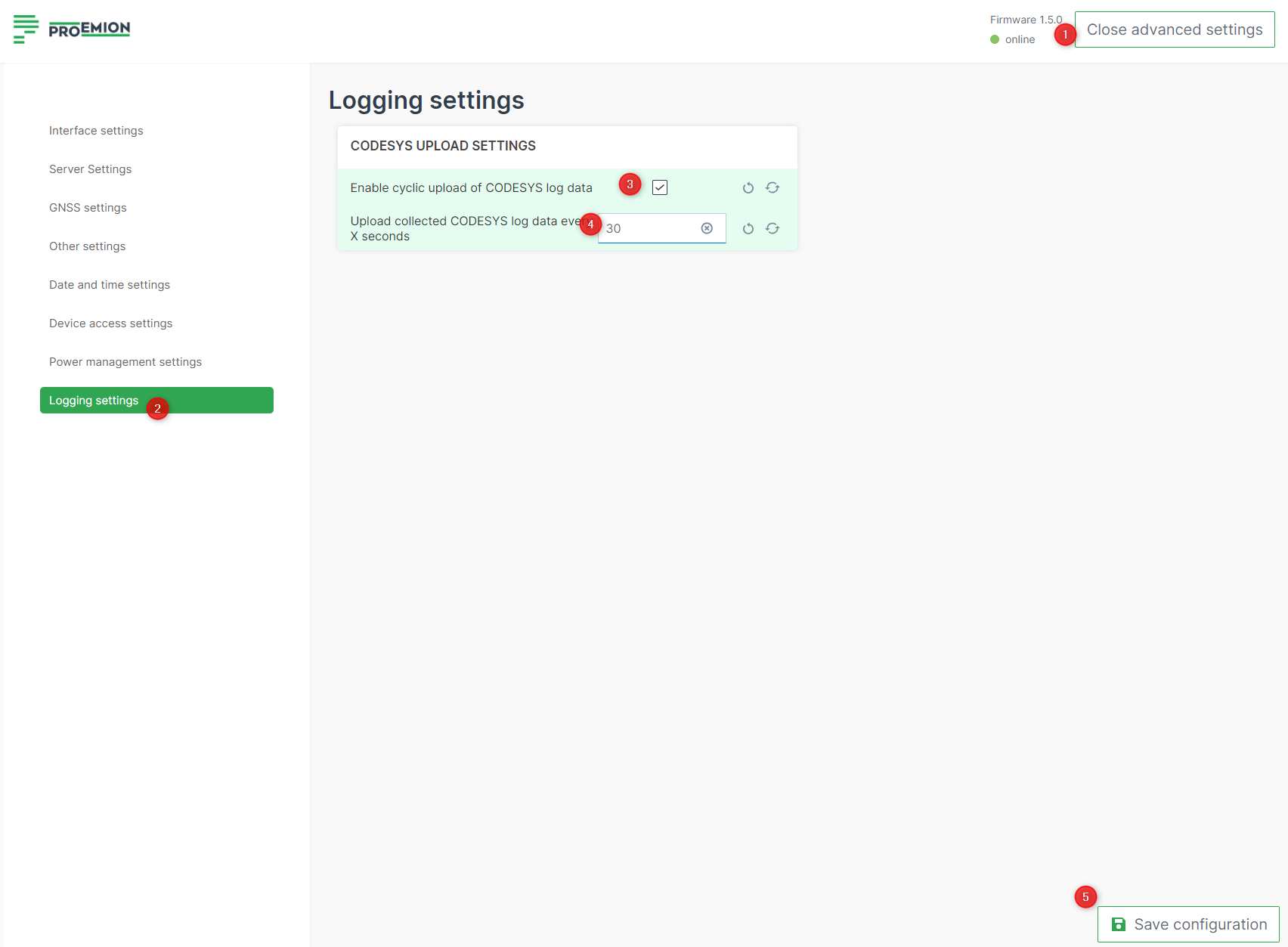Select GNSS settings from the sidebar
This screenshot has height=947, width=1288.
pos(88,208)
